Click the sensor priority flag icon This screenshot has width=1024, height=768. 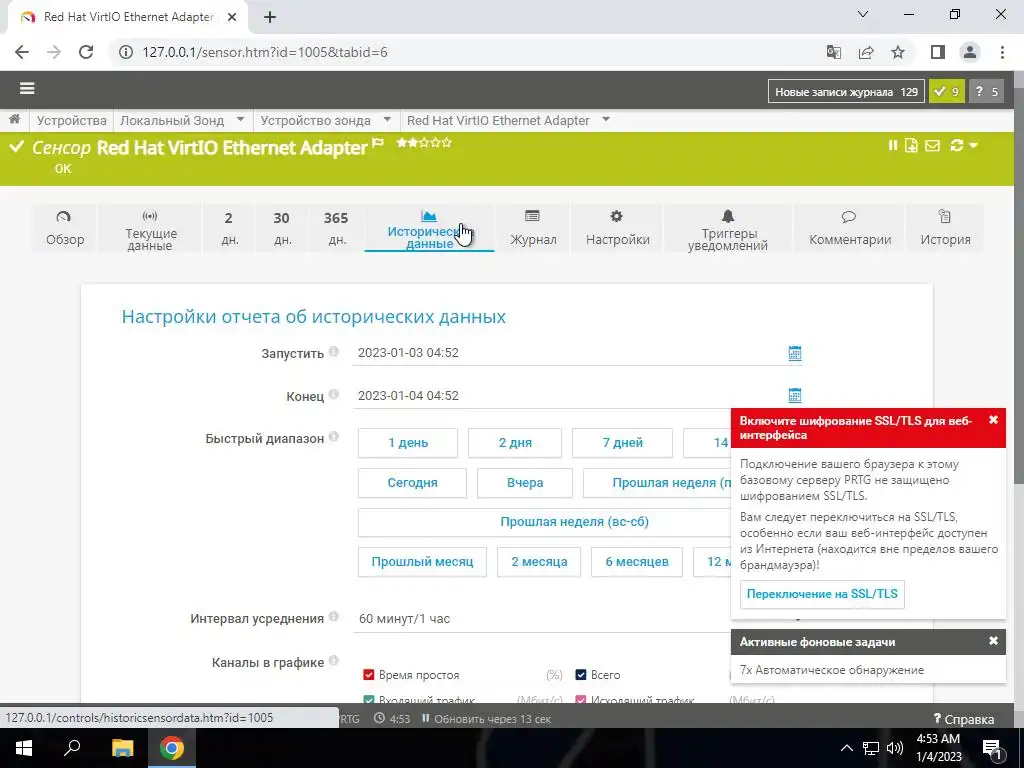pos(377,142)
